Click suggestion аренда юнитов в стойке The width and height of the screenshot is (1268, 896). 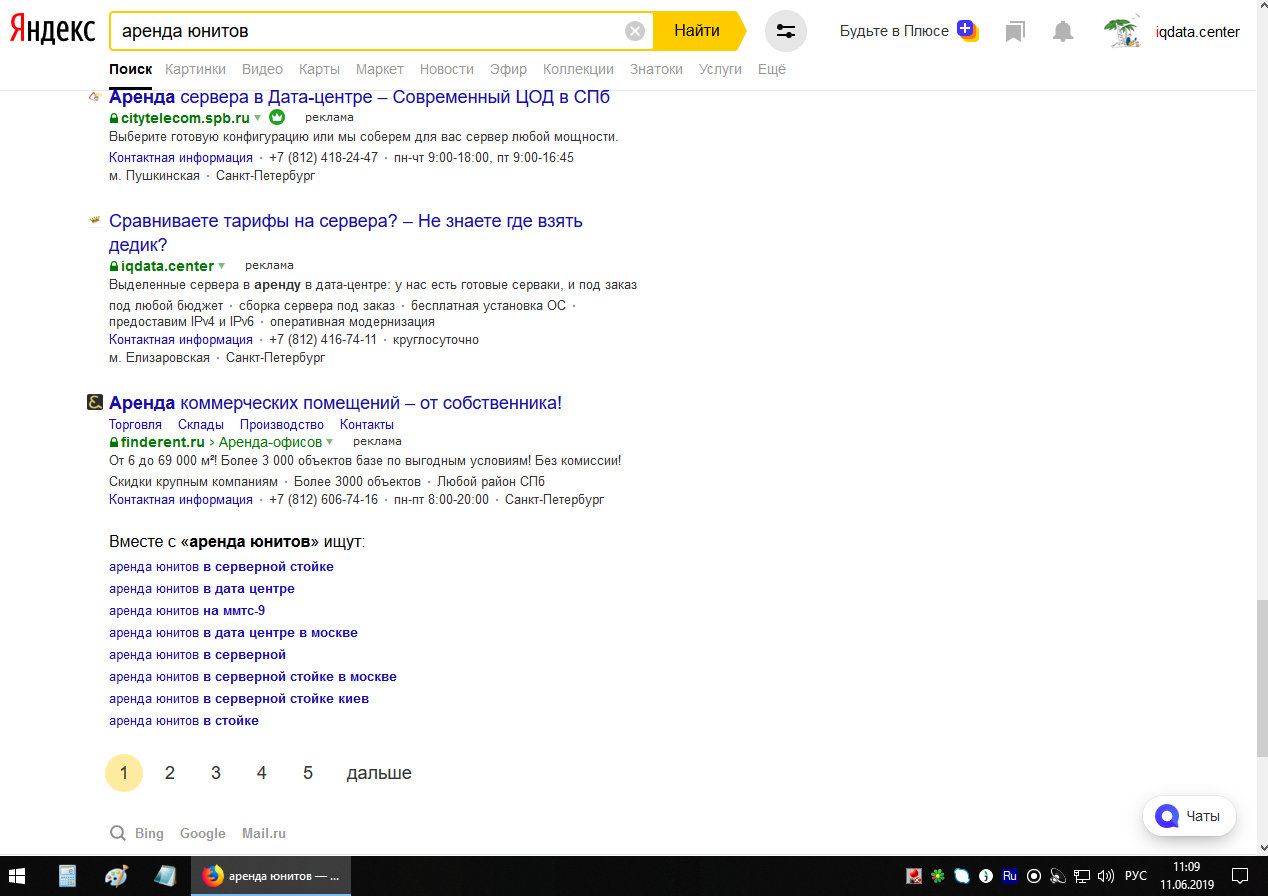(184, 721)
